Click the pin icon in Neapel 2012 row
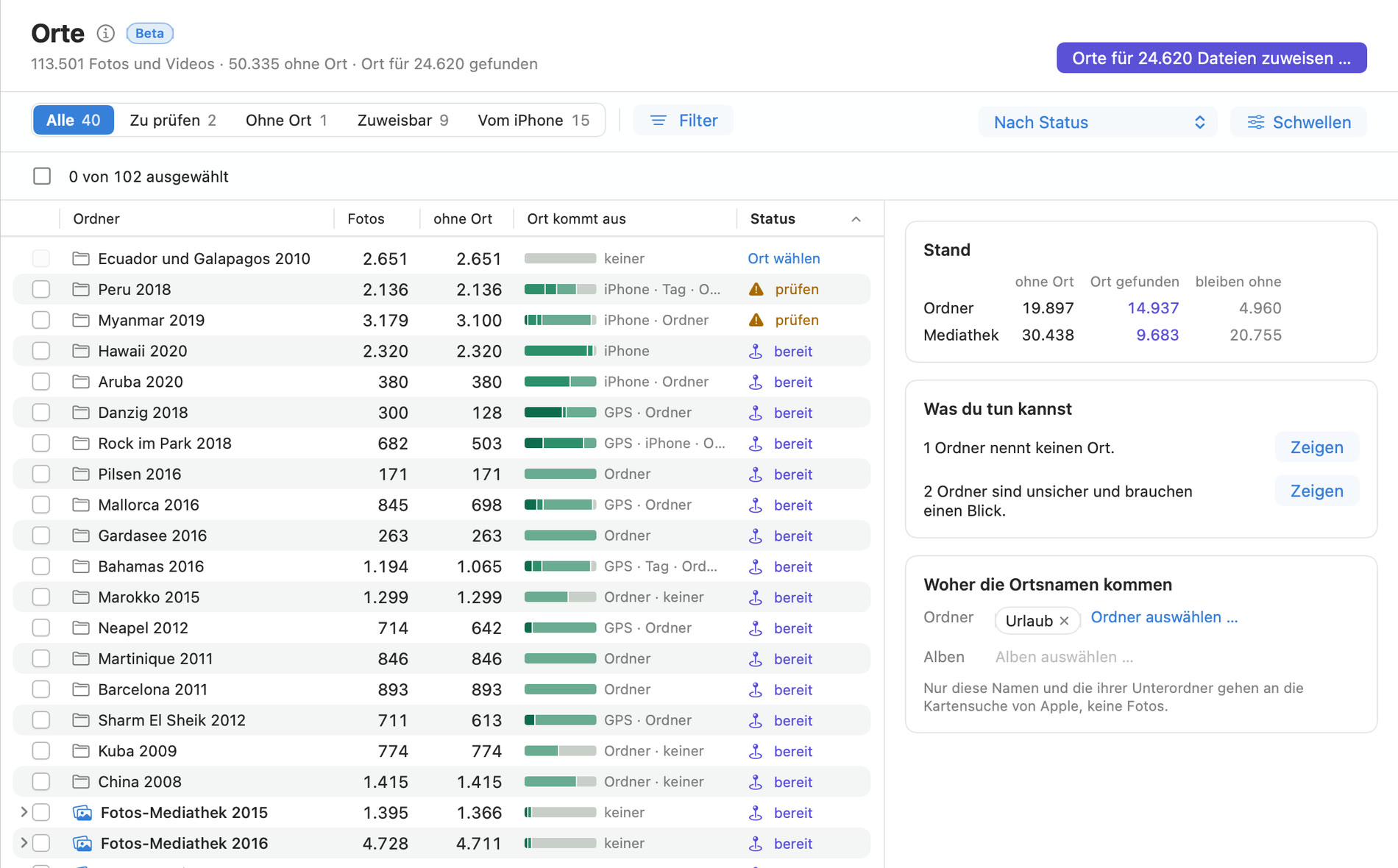The height and width of the screenshot is (868, 1398). [x=756, y=628]
